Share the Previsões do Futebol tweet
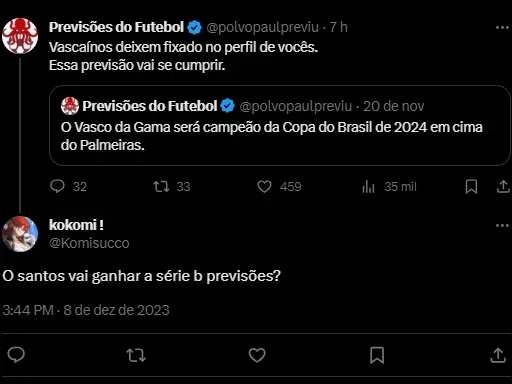512x384 pixels. [x=503, y=186]
